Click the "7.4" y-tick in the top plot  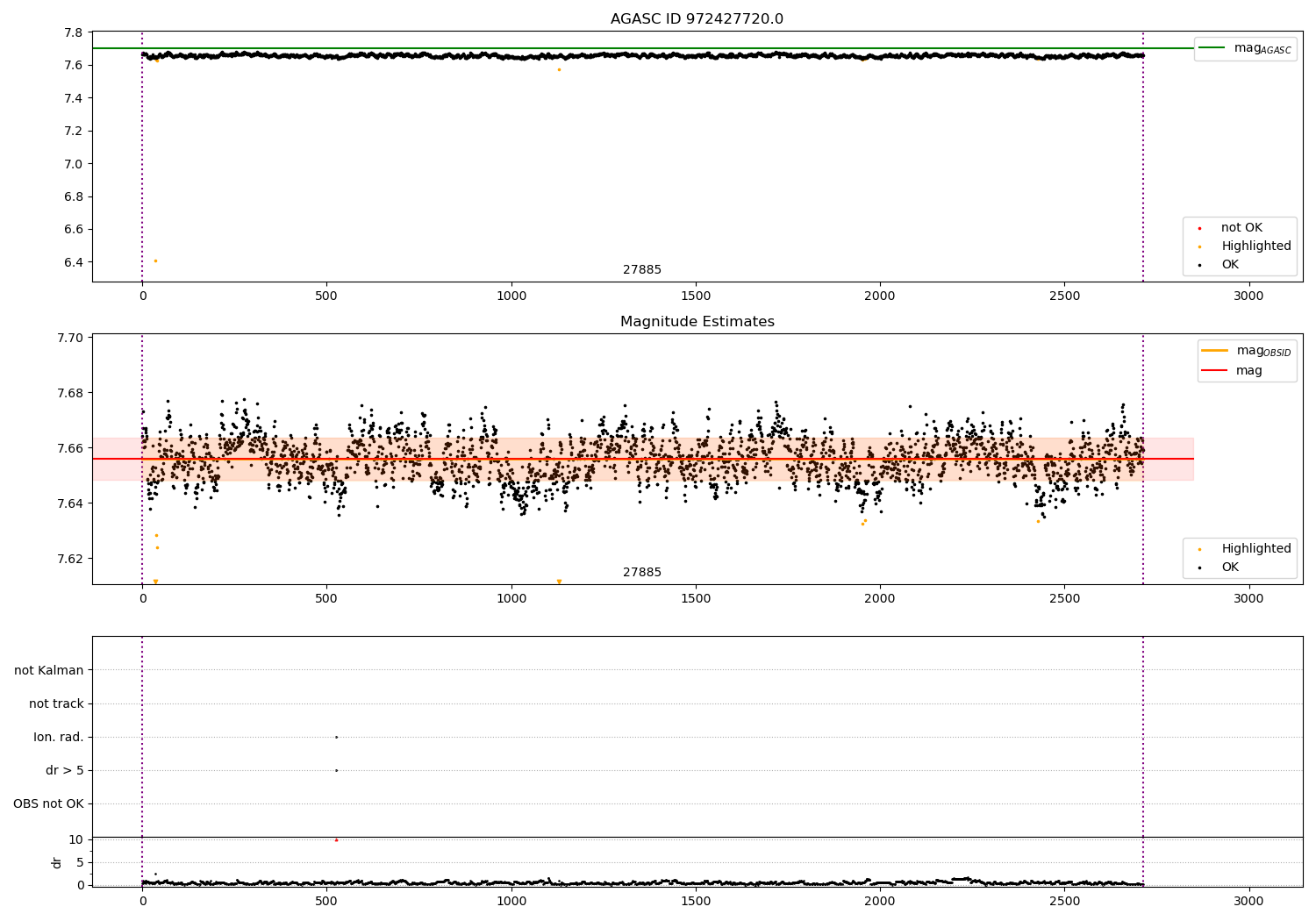tap(75, 98)
